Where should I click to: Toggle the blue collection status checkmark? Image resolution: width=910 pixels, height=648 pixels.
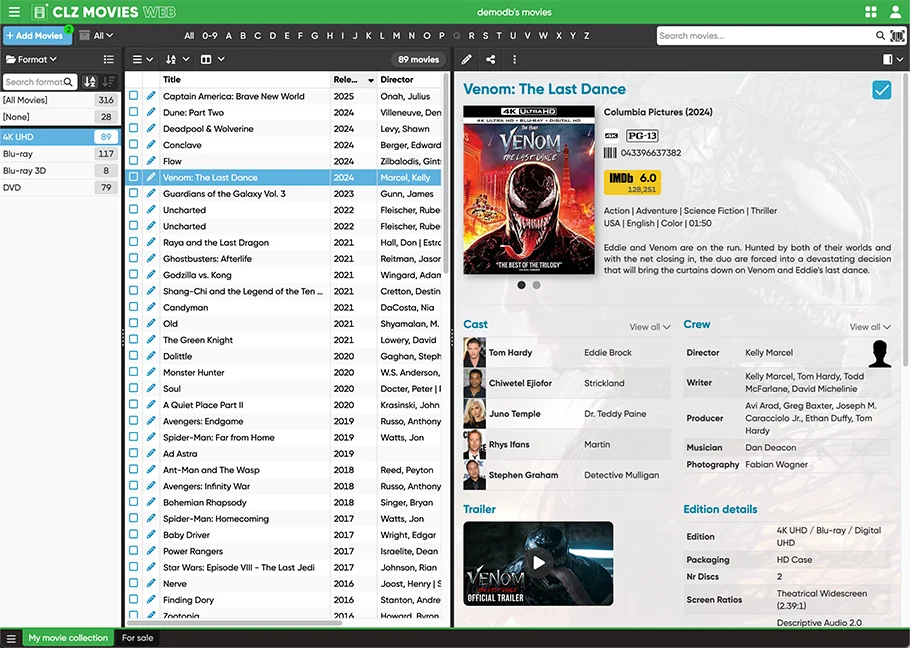pyautogui.click(x=882, y=90)
